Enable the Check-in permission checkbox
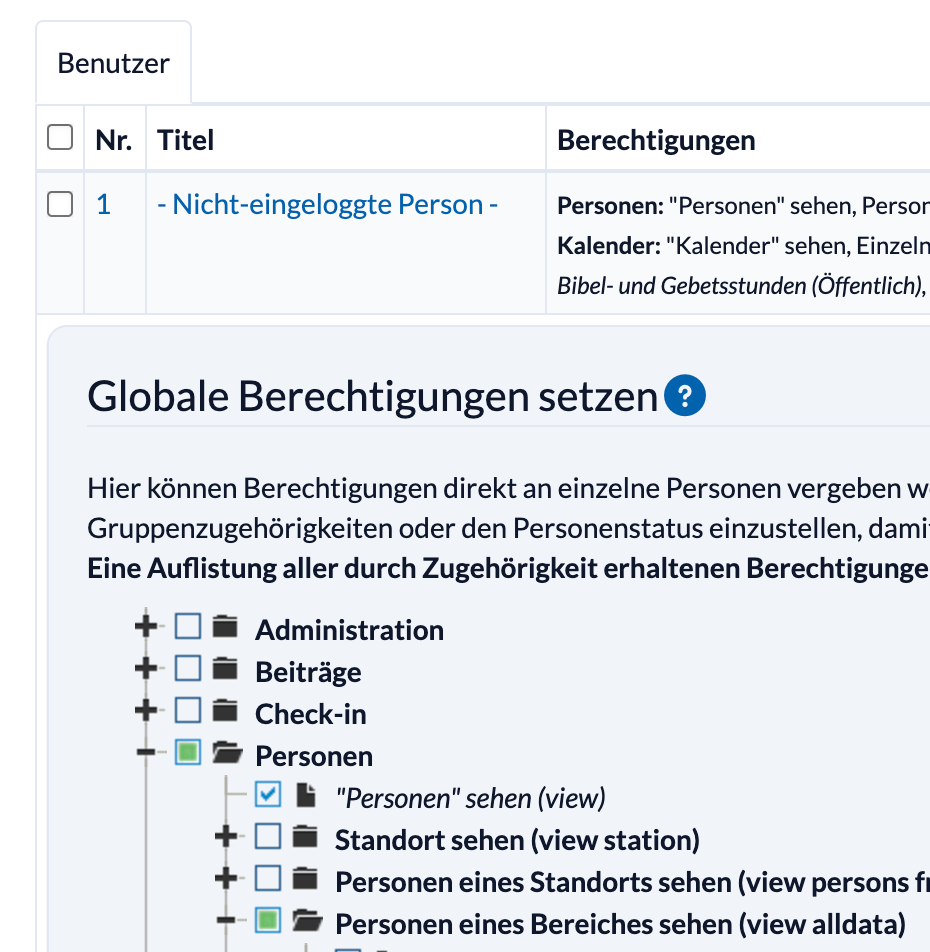The width and height of the screenshot is (930, 952). coord(188,710)
